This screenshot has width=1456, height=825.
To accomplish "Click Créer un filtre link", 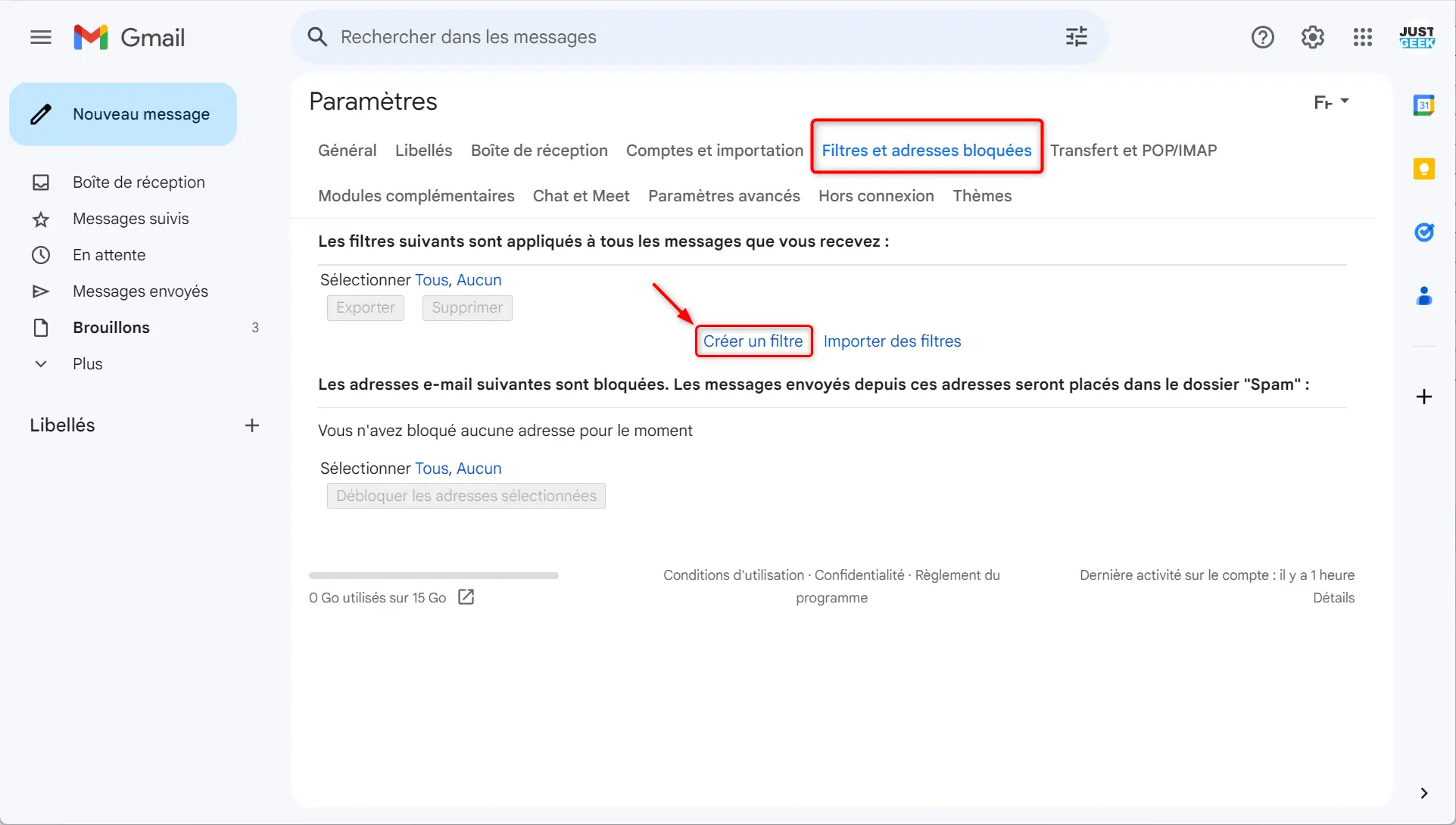I will pyautogui.click(x=753, y=341).
